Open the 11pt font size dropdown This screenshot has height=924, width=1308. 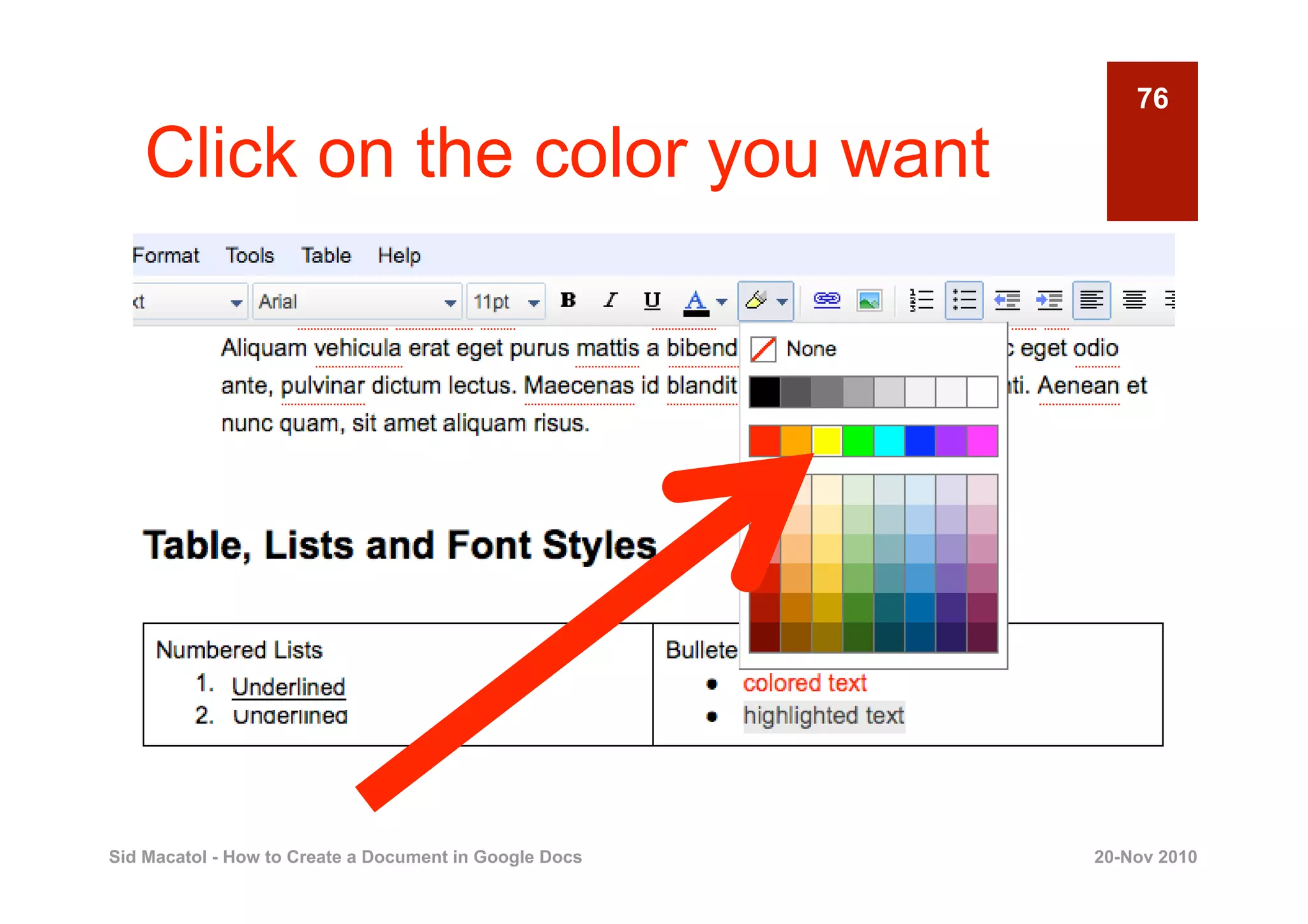[x=506, y=301]
